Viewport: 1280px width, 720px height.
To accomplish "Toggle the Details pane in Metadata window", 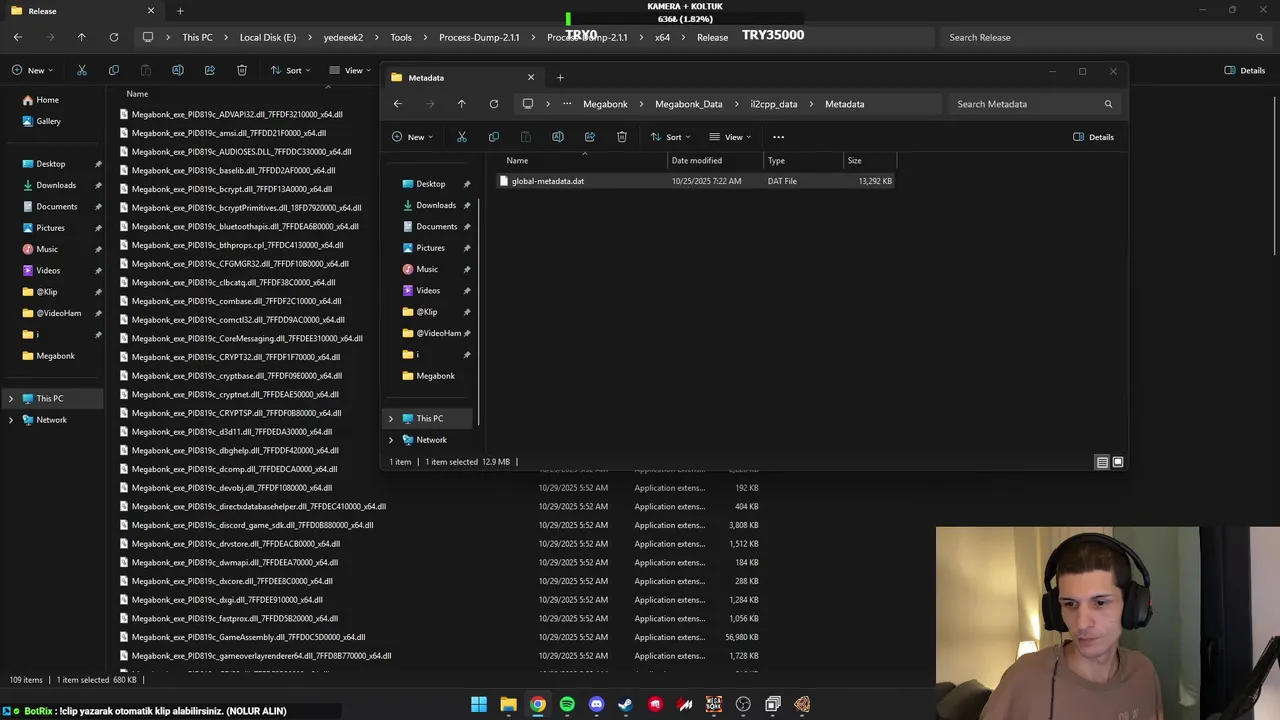I will pyautogui.click(x=1093, y=137).
